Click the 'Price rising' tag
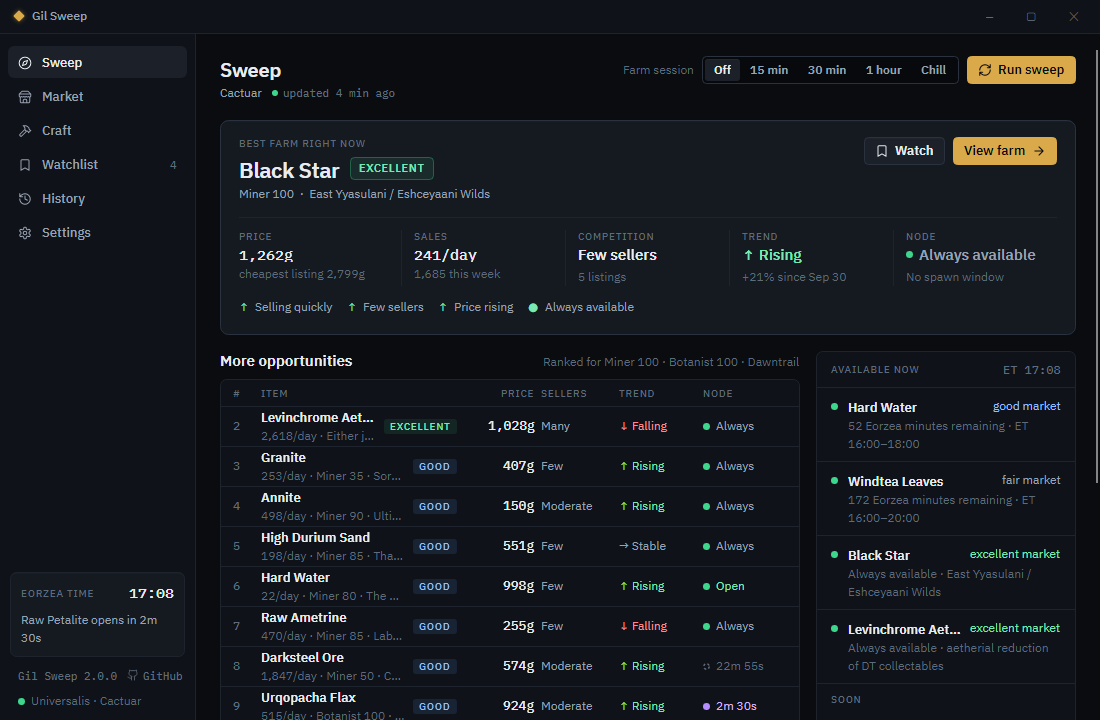 click(x=476, y=307)
